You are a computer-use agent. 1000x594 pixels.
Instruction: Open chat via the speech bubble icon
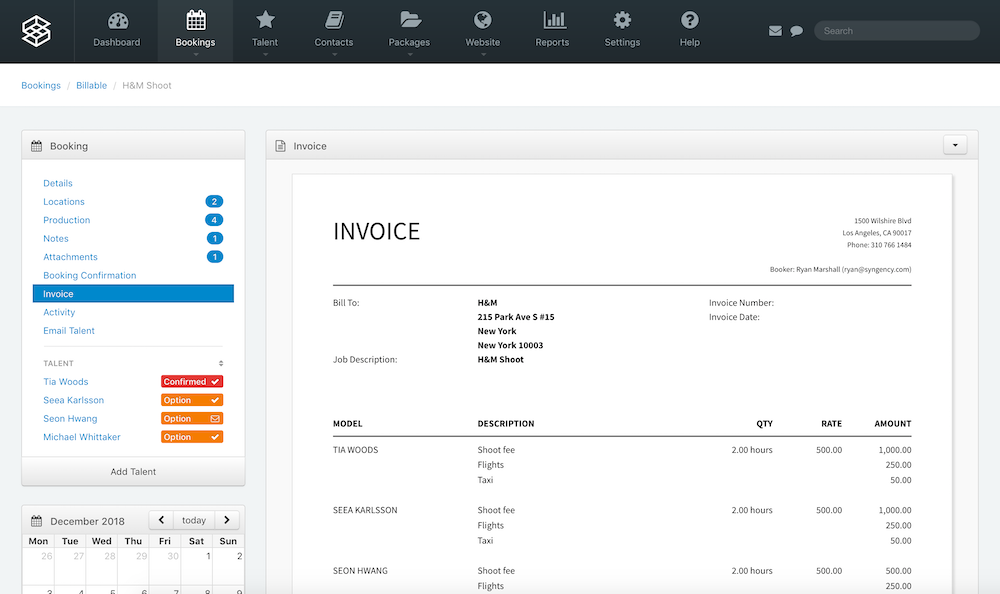797,31
